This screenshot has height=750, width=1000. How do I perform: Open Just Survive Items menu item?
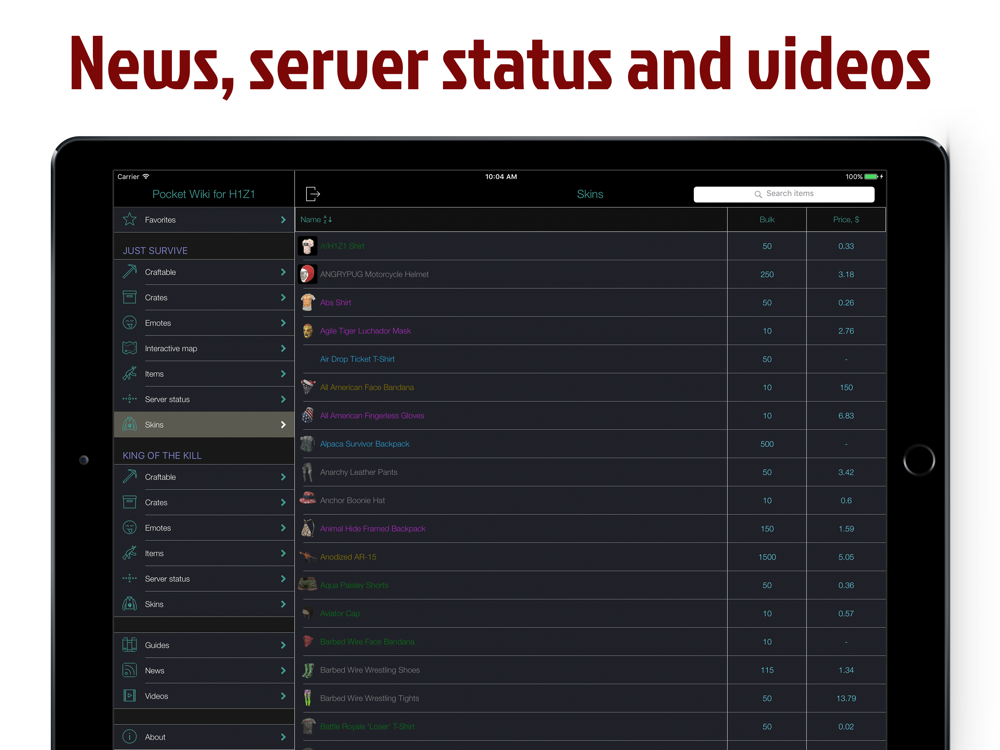[x=203, y=374]
